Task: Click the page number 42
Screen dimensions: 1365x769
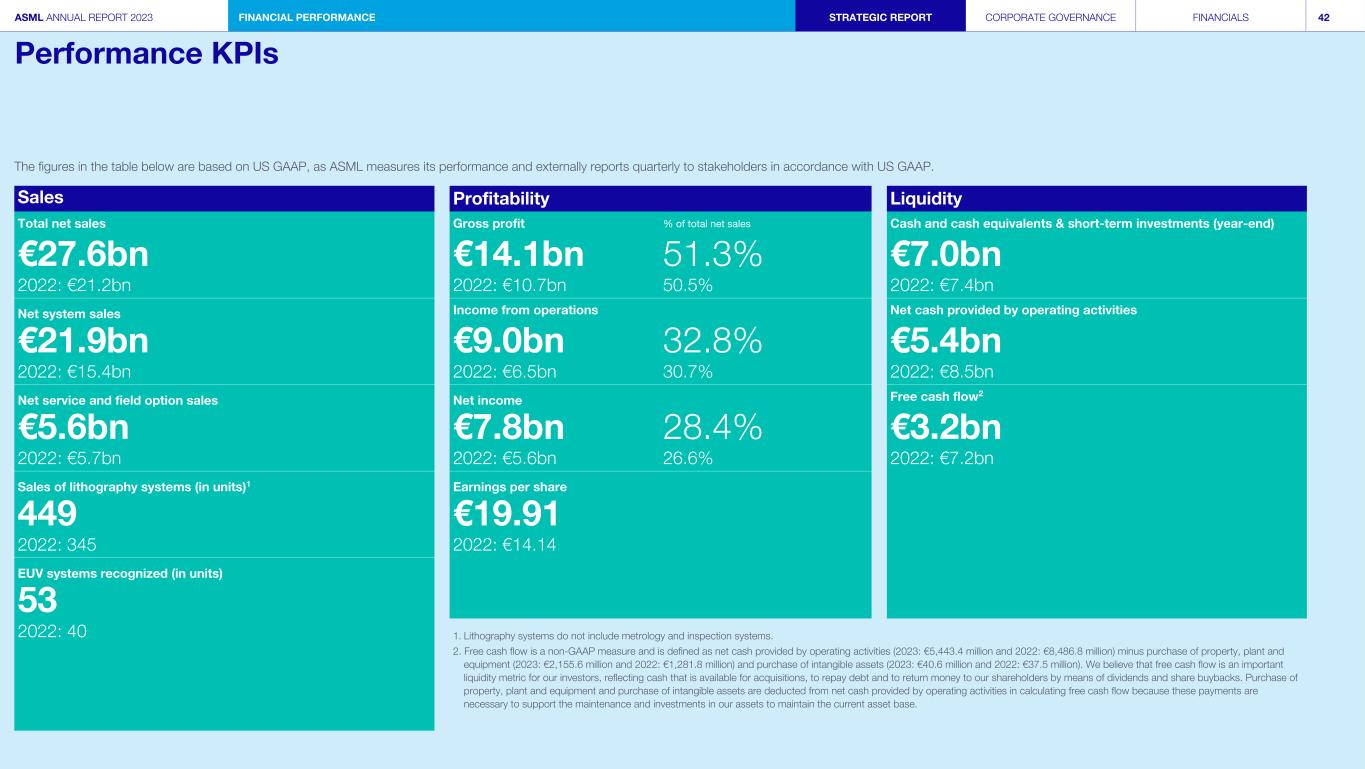Action: tap(1323, 17)
